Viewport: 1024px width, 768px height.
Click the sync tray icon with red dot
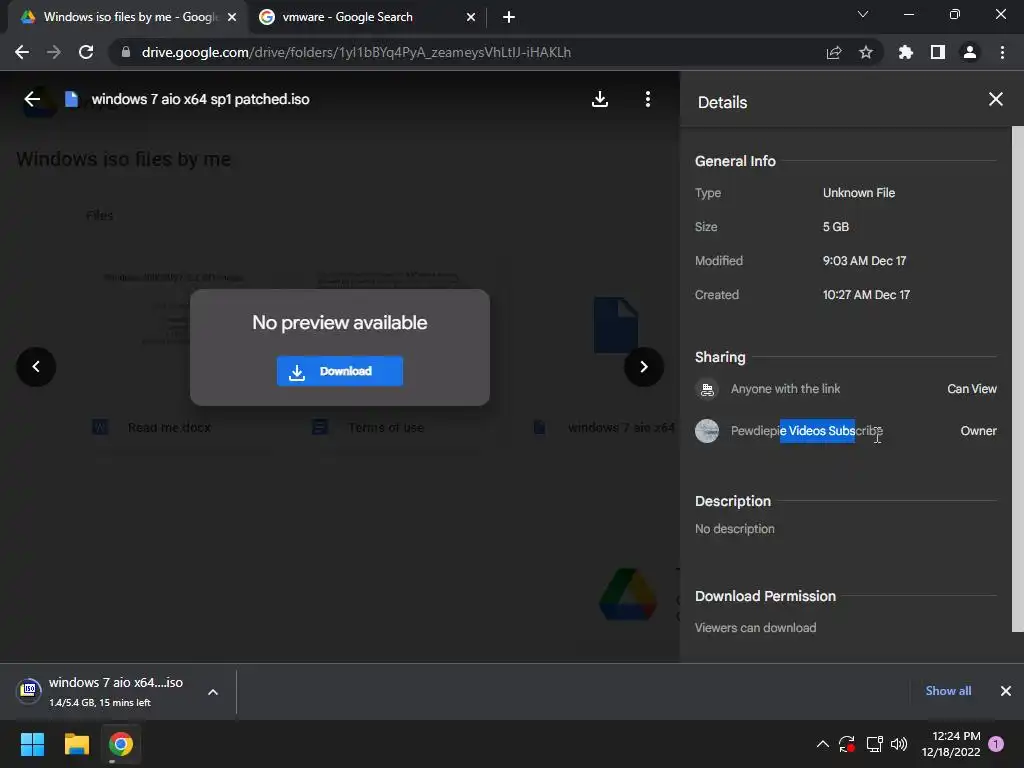846,744
